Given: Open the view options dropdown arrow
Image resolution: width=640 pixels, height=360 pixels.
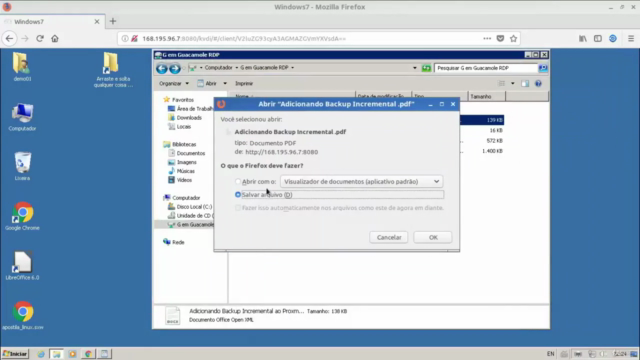Looking at the screenshot, I should pos(513,83).
